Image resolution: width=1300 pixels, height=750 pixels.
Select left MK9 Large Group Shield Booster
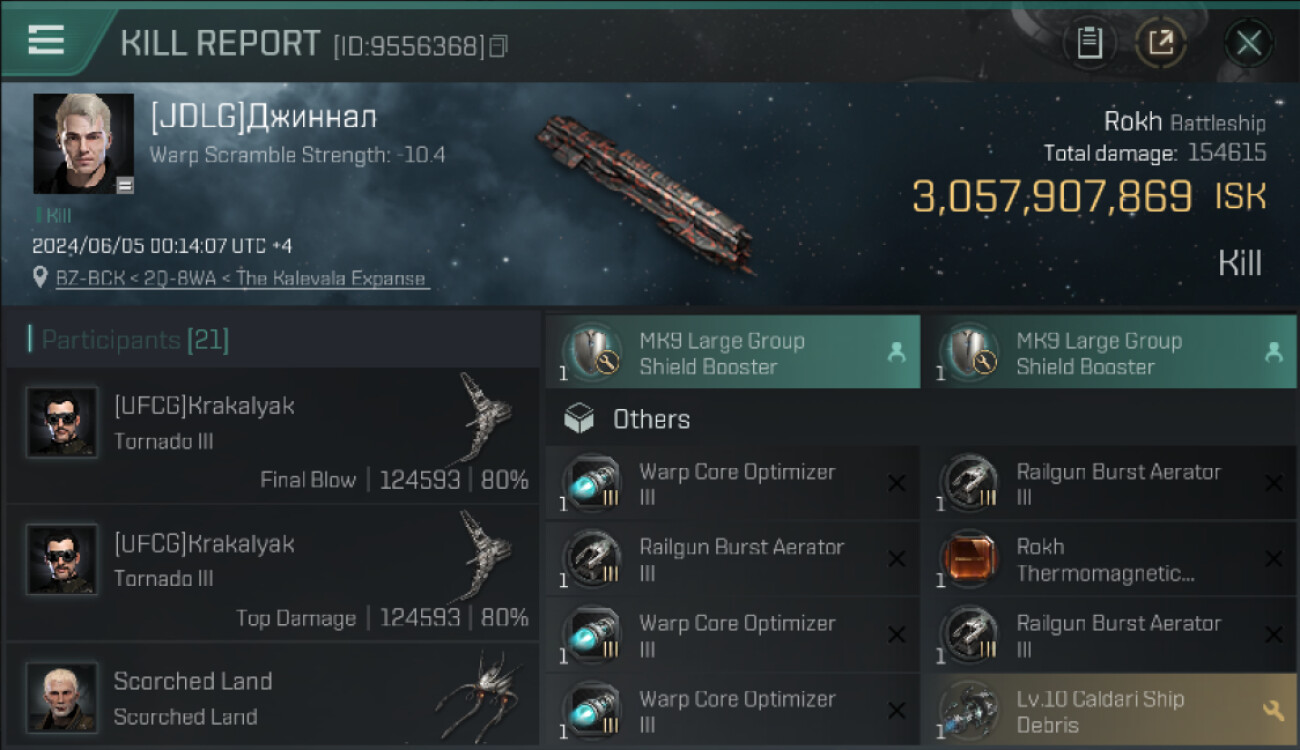(x=732, y=353)
